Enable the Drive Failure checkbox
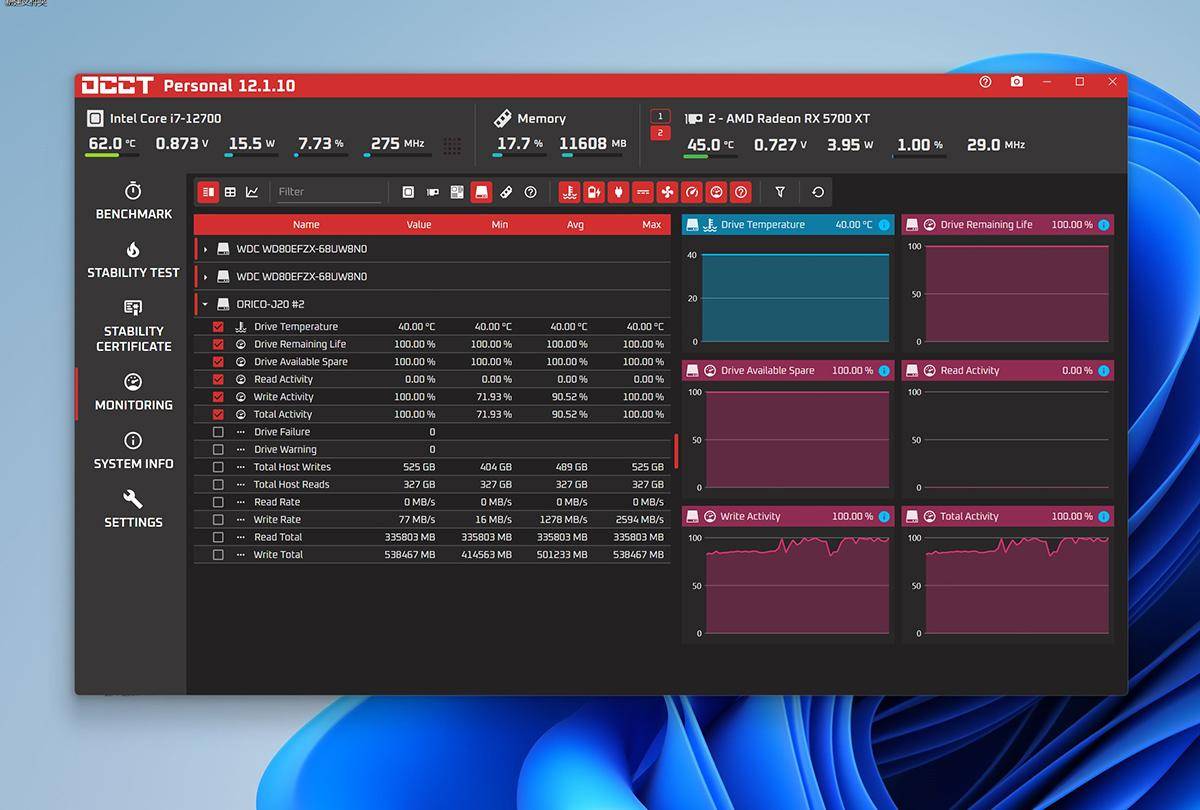 tap(218, 432)
